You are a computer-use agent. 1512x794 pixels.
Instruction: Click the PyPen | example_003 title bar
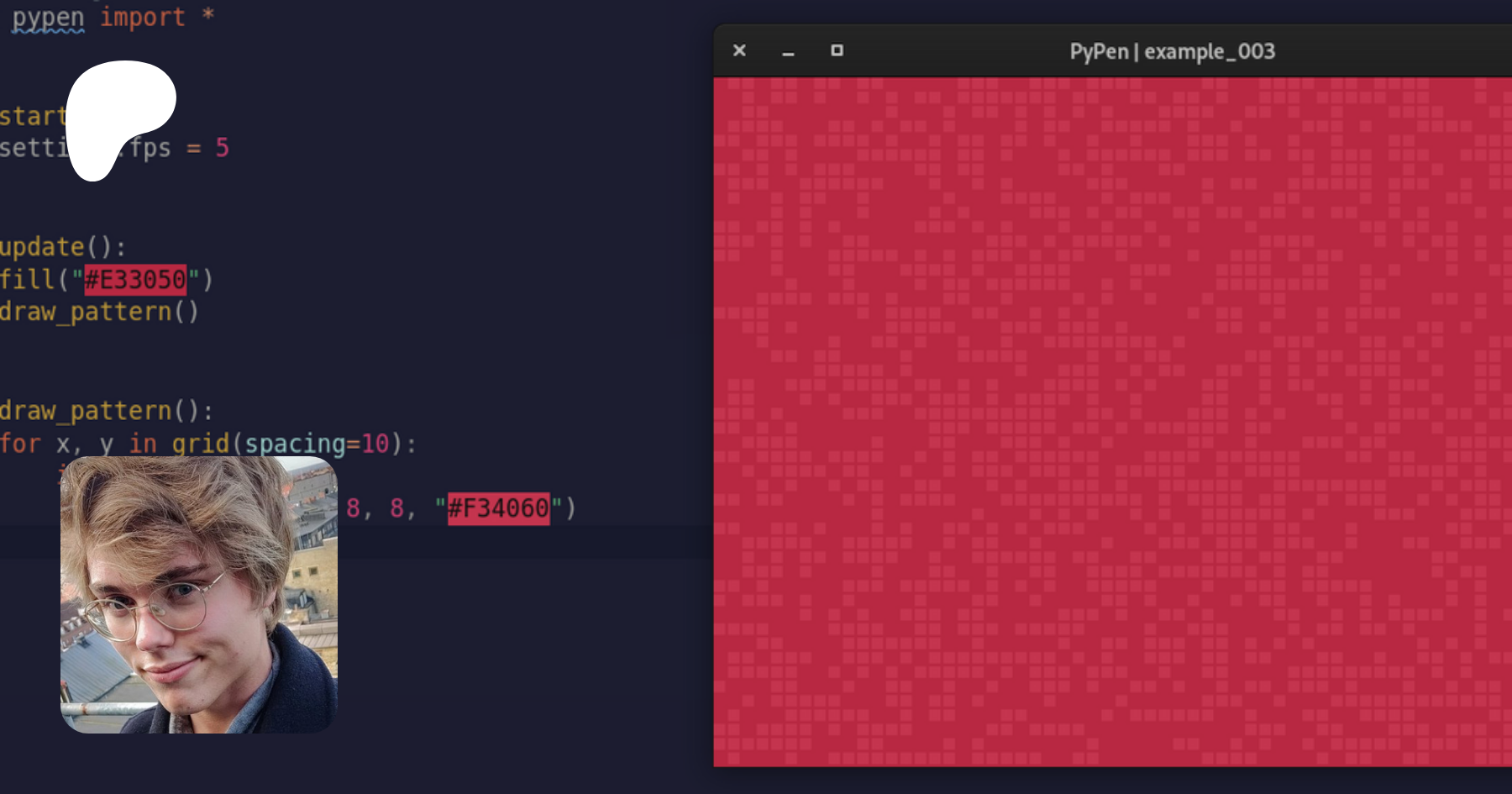tap(1172, 51)
